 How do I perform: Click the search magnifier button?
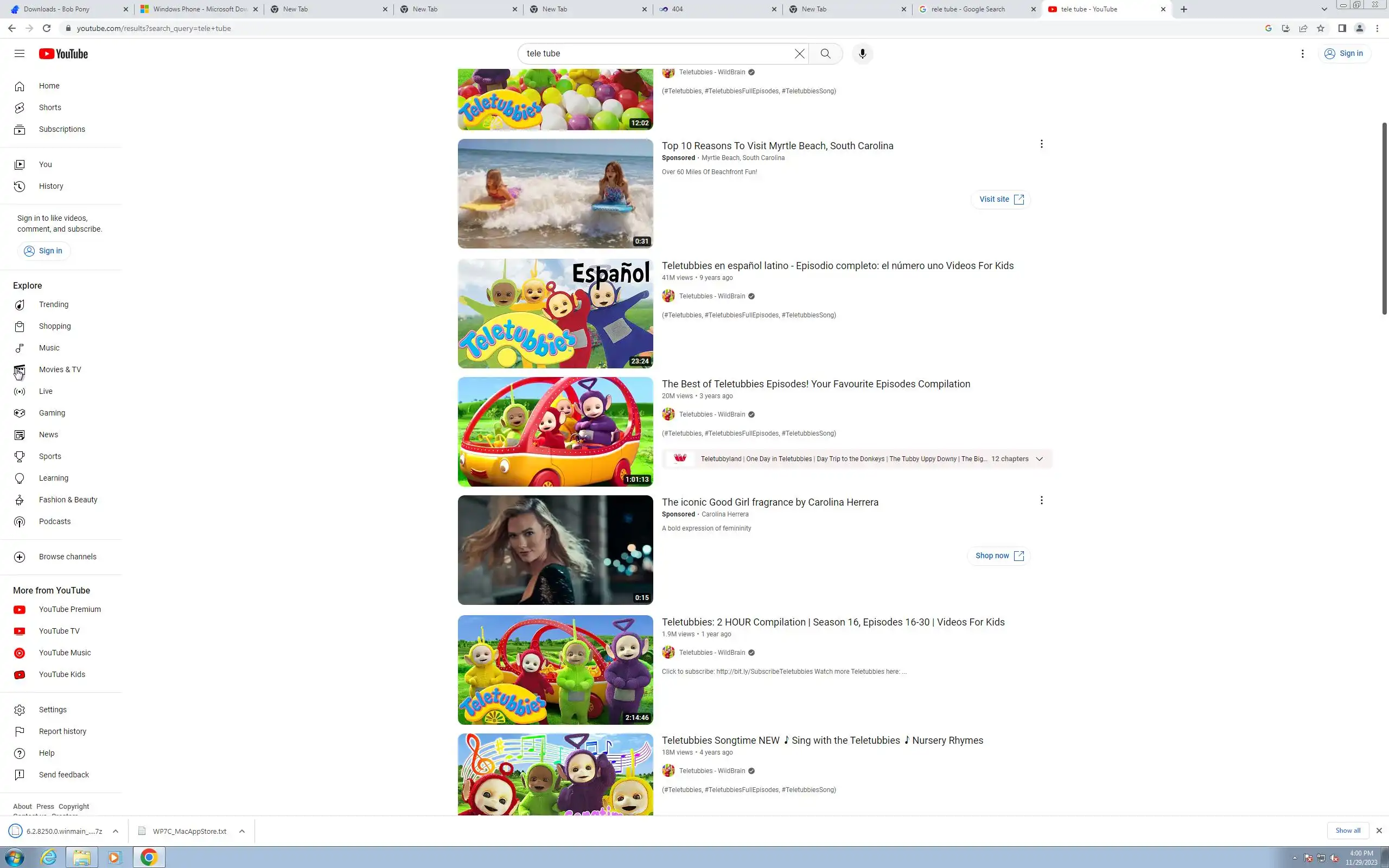825,53
